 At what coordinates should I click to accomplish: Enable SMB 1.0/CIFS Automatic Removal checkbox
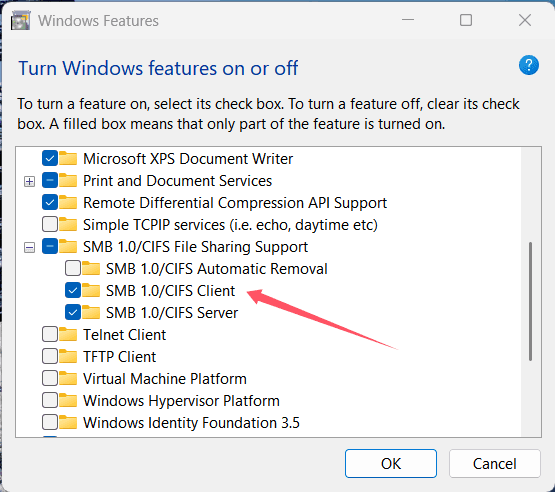click(73, 269)
